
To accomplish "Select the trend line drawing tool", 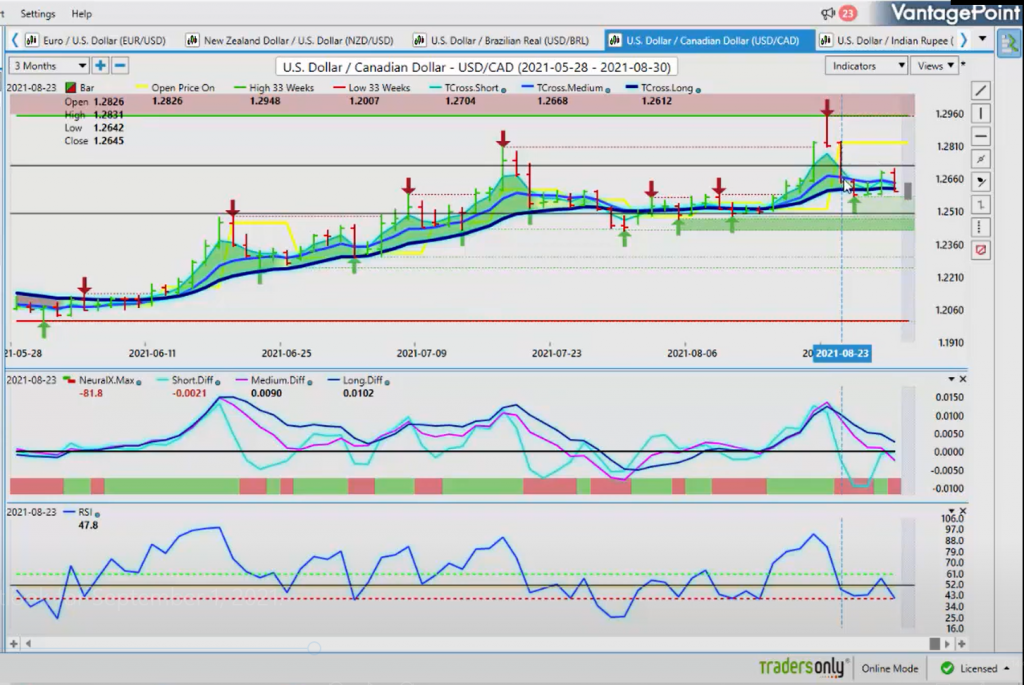I will [x=980, y=91].
